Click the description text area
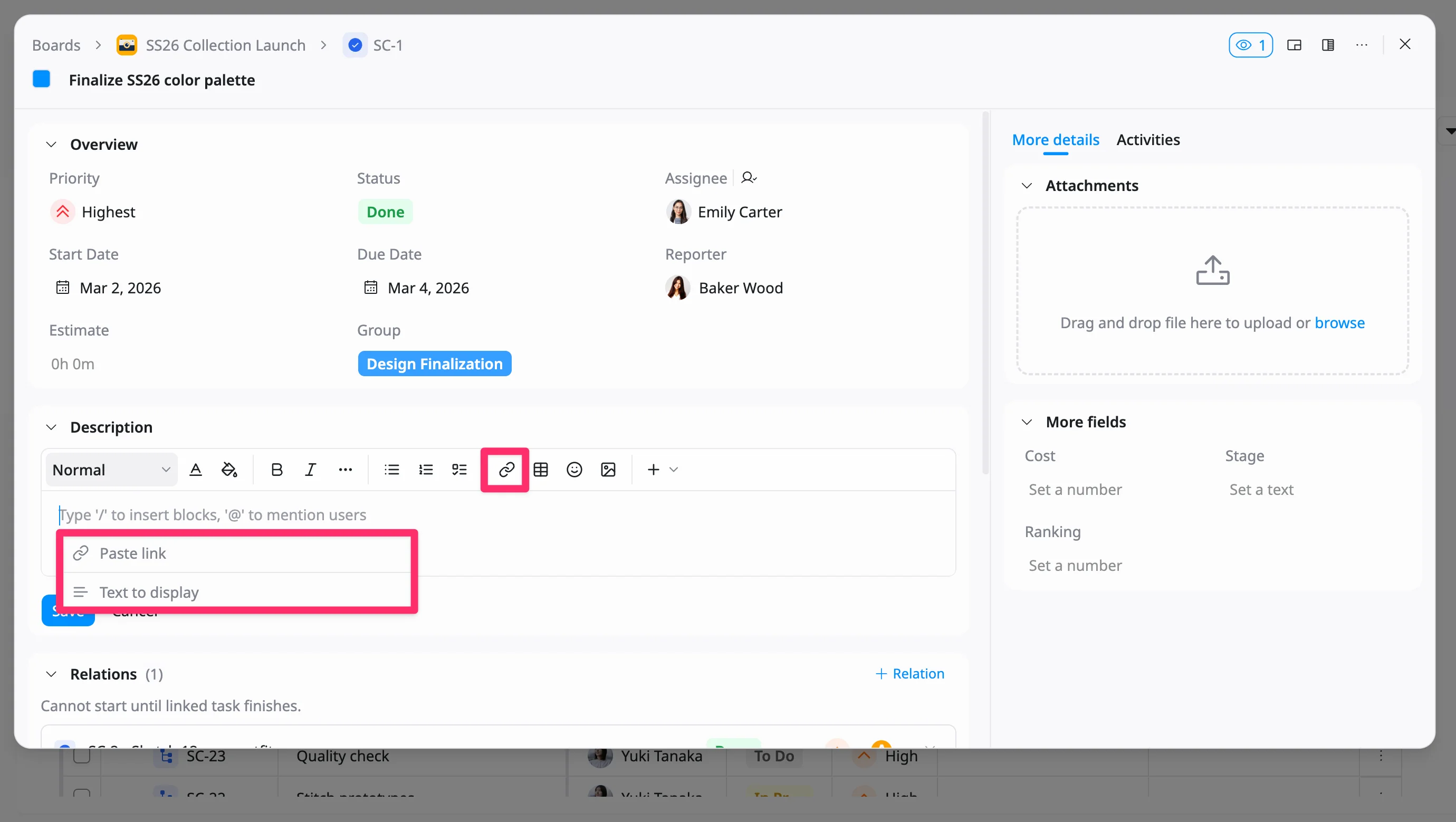 click(x=499, y=534)
